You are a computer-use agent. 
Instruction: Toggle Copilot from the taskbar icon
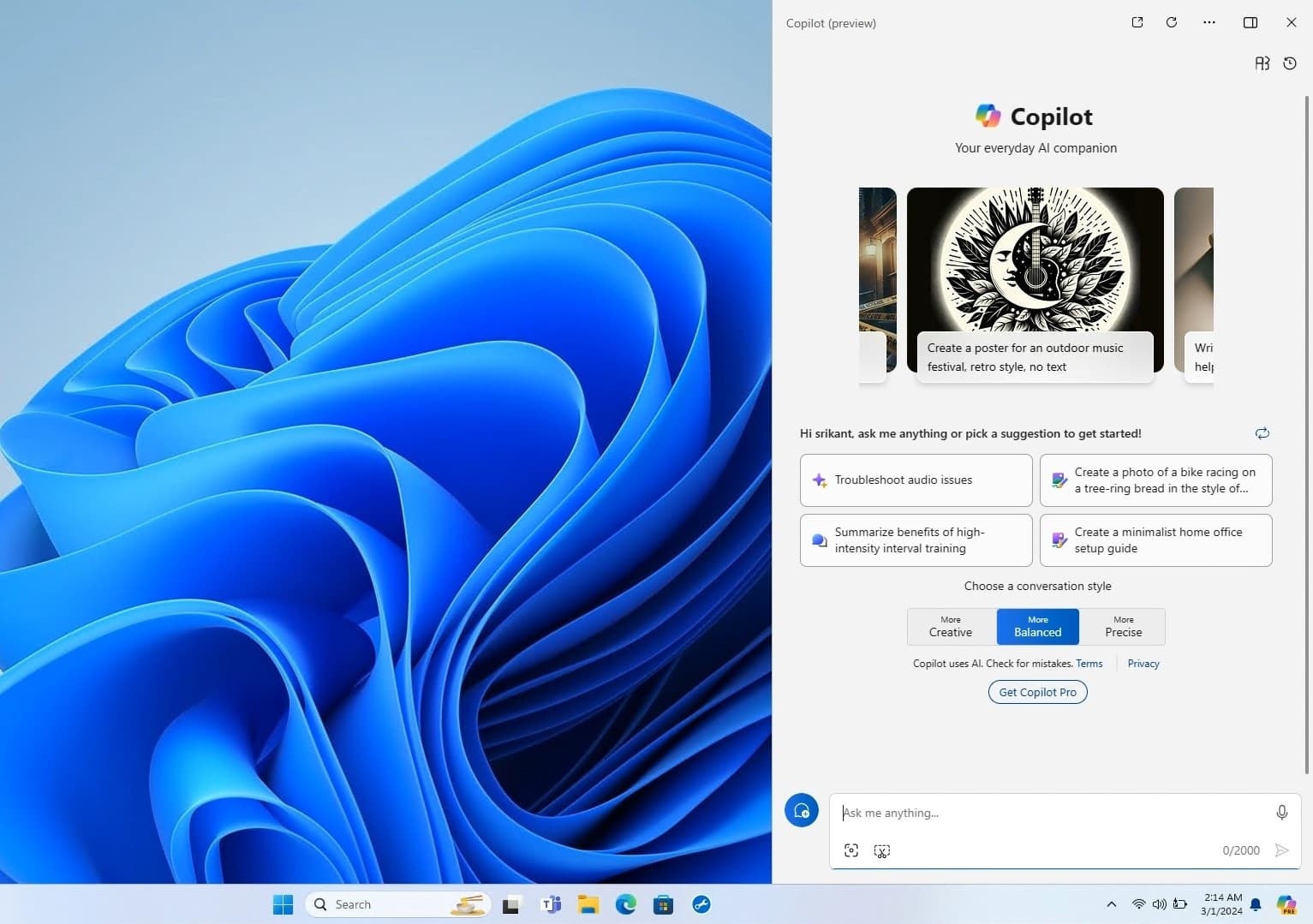point(1286,904)
